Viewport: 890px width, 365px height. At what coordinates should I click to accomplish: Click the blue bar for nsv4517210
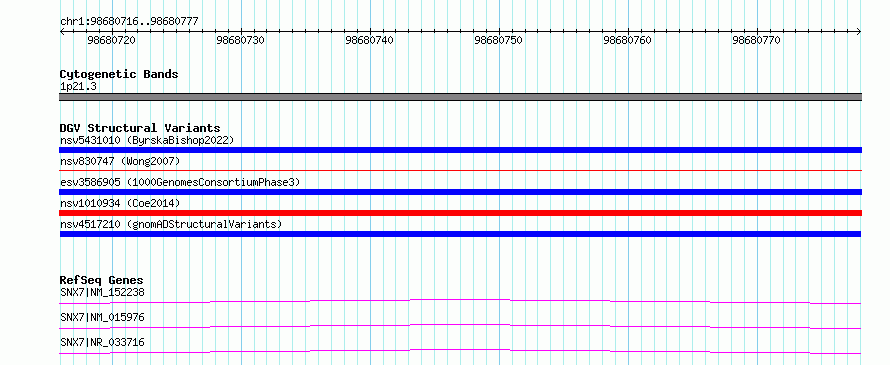pyautogui.click(x=460, y=234)
